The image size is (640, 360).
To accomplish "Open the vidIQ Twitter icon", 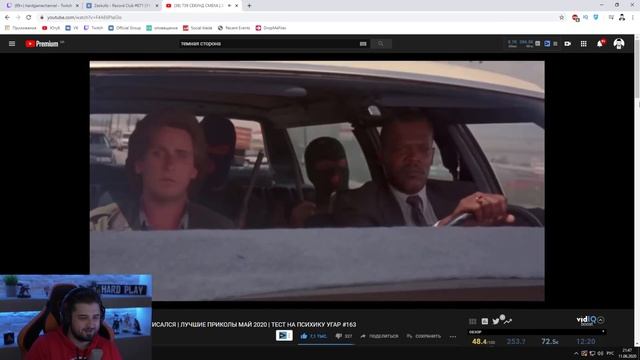I will [x=496, y=322].
